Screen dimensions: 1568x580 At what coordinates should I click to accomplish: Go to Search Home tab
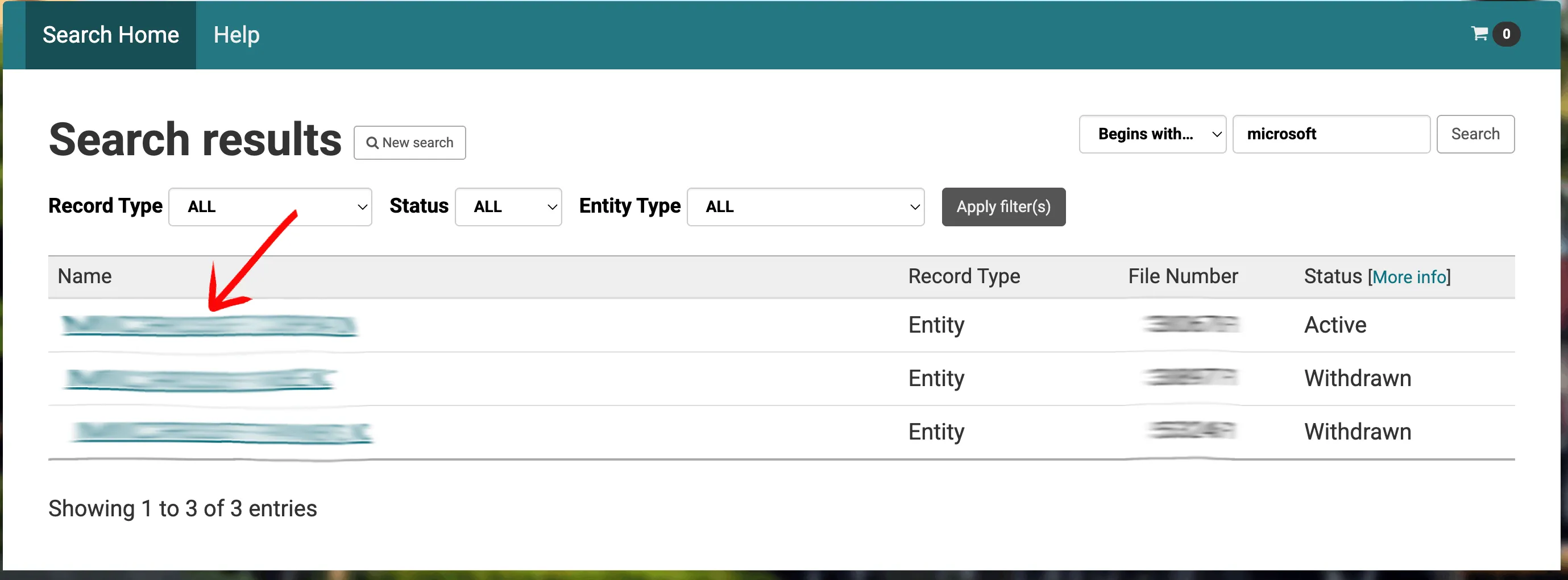click(111, 35)
